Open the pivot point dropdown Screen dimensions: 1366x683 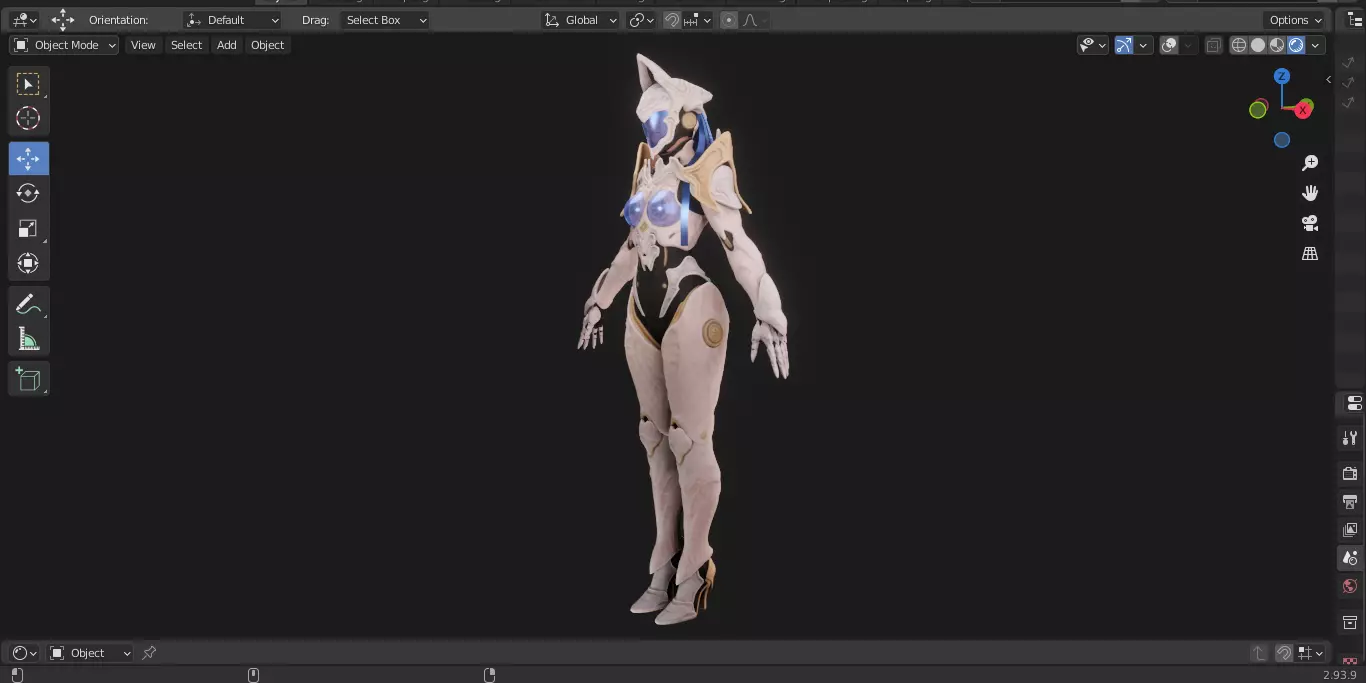point(641,20)
